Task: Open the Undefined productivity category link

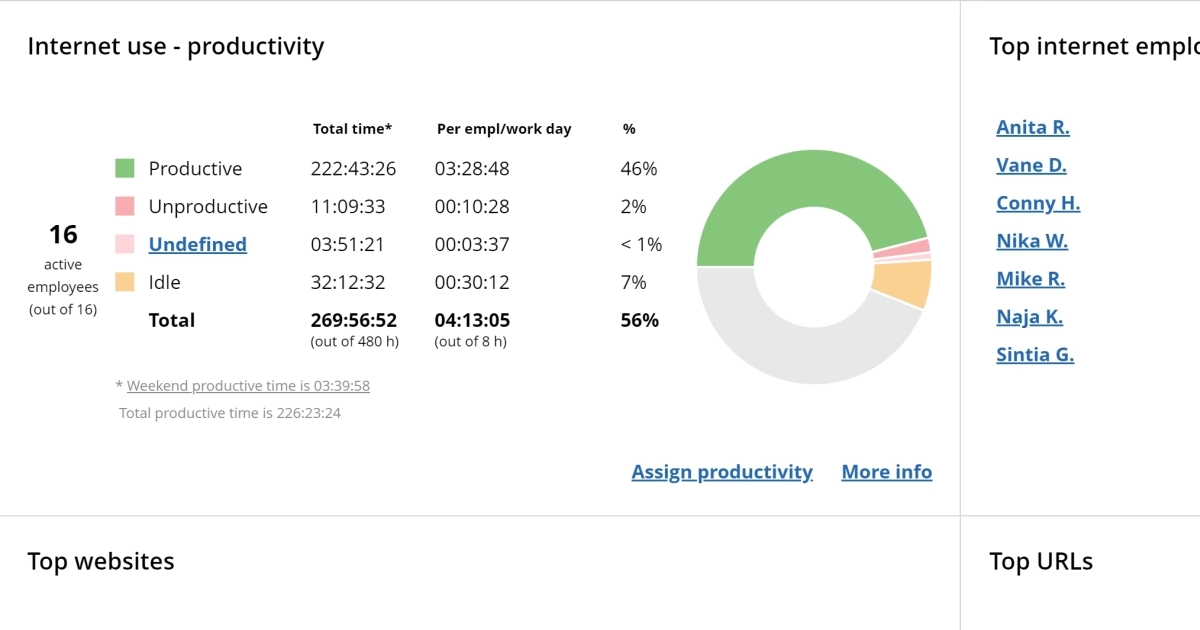Action: (x=197, y=244)
